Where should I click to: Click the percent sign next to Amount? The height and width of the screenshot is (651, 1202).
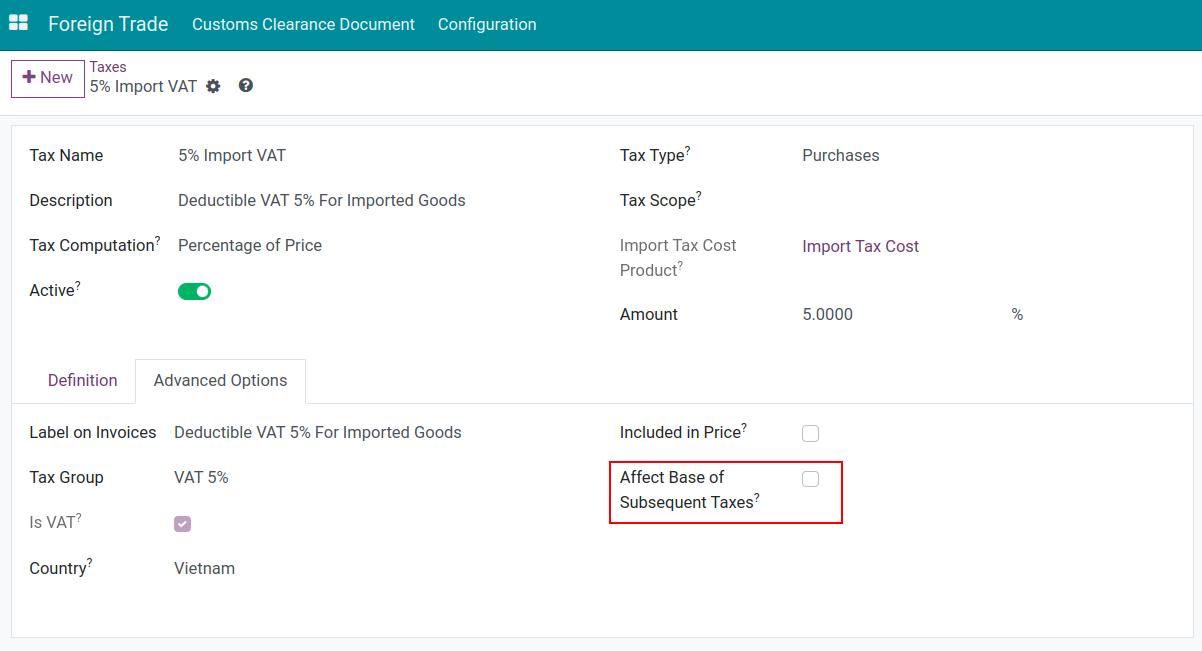(1017, 314)
